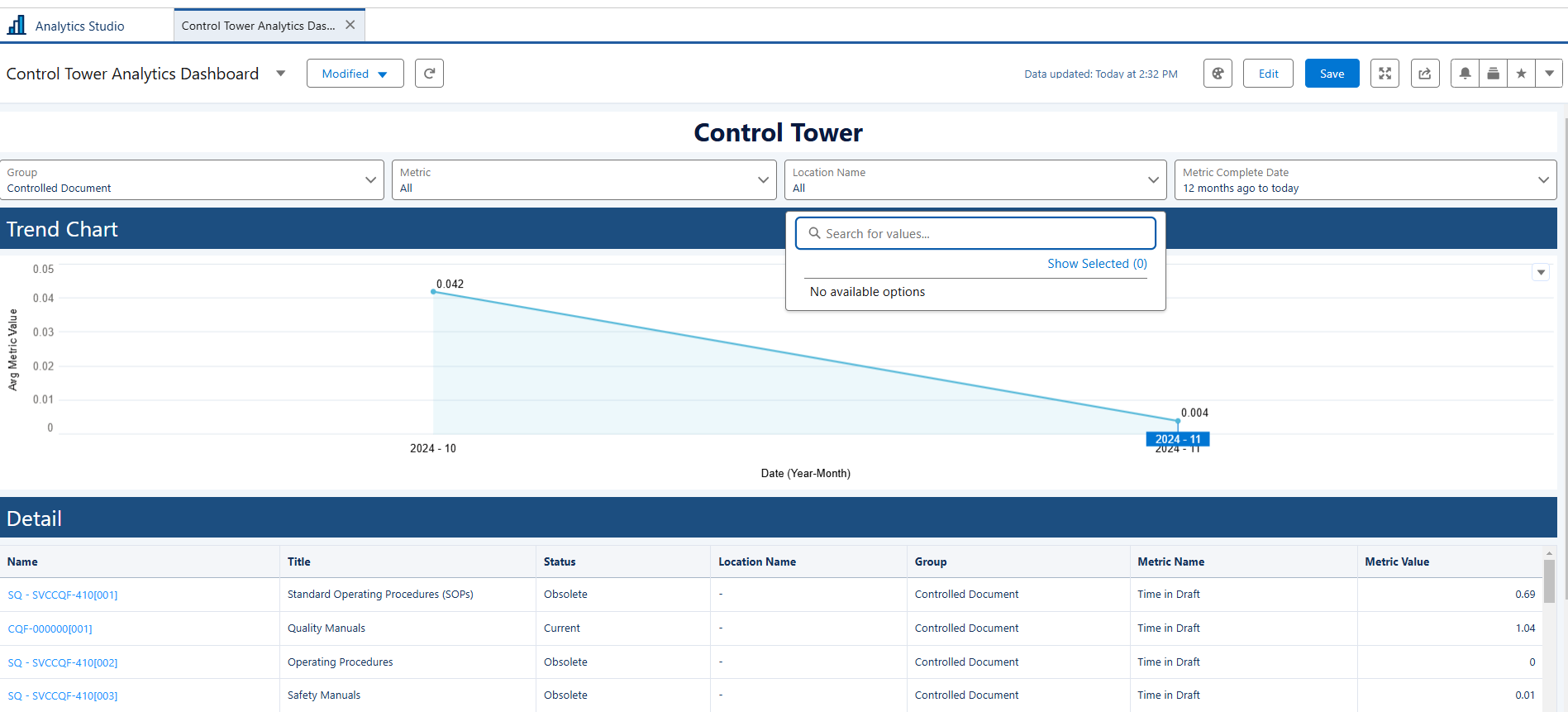
Task: Open notifications bell icon
Action: pos(1465,74)
